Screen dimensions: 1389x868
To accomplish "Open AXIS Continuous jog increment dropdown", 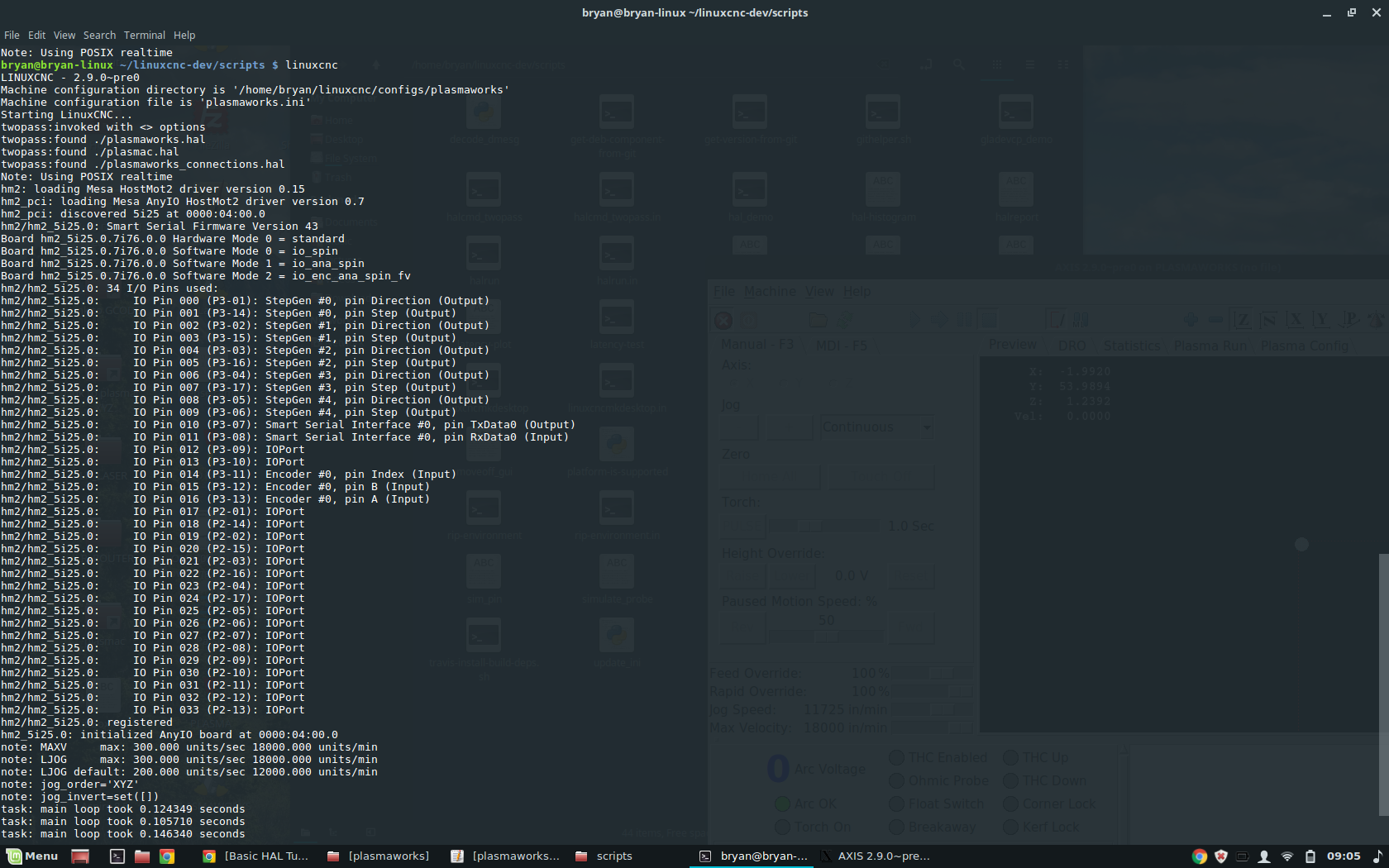I will click(877, 427).
